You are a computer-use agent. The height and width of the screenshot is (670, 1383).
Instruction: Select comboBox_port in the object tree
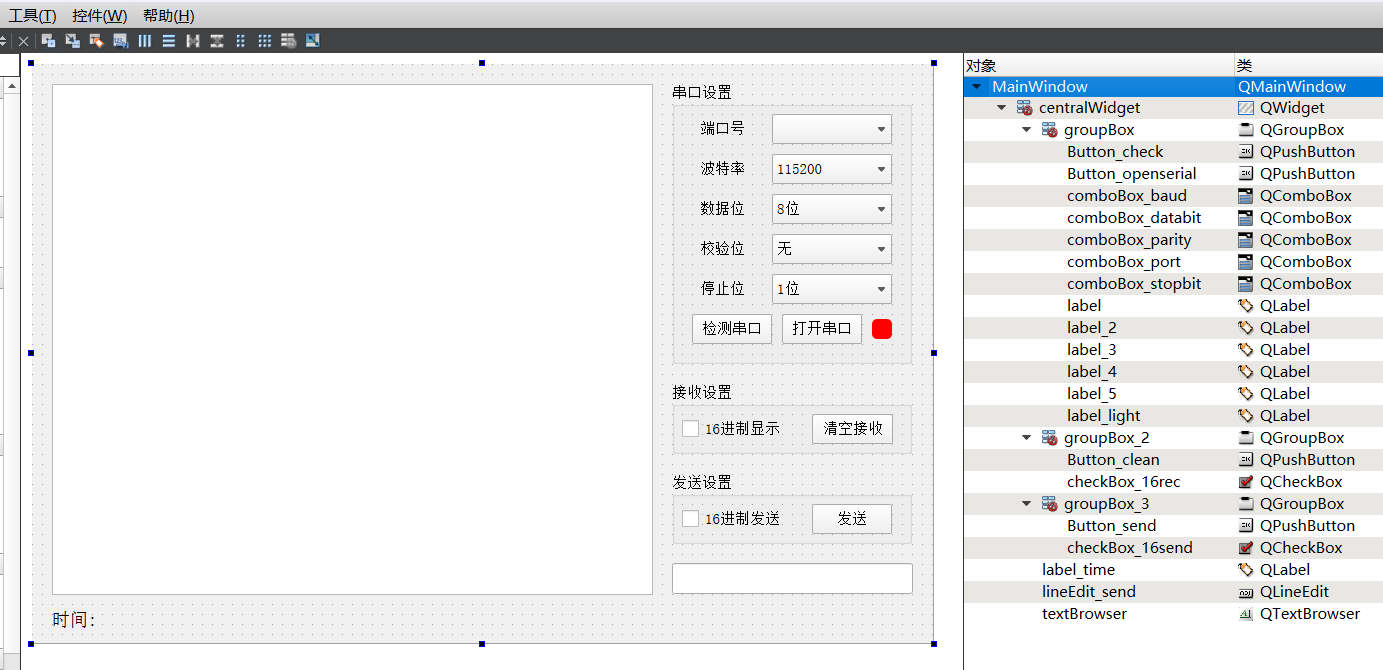1124,262
